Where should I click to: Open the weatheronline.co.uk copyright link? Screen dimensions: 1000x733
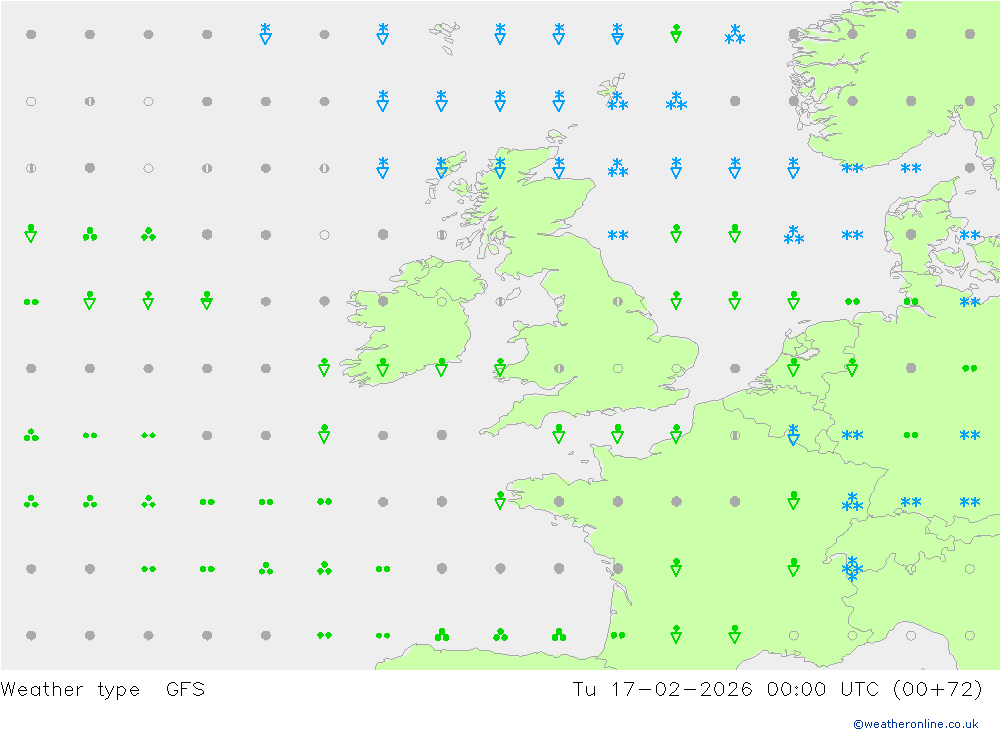pyautogui.click(x=915, y=724)
